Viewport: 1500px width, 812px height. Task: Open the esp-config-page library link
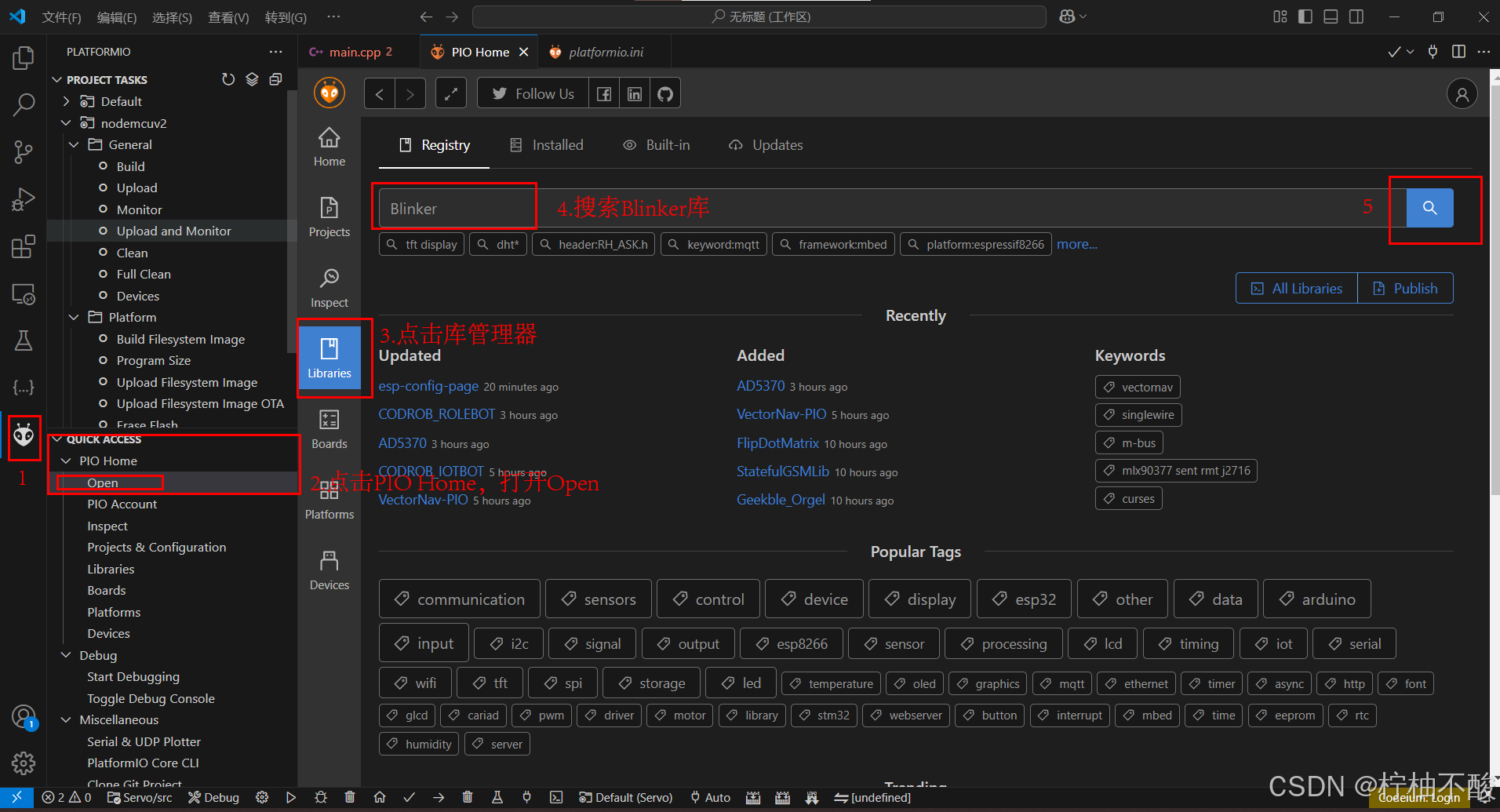coord(428,386)
